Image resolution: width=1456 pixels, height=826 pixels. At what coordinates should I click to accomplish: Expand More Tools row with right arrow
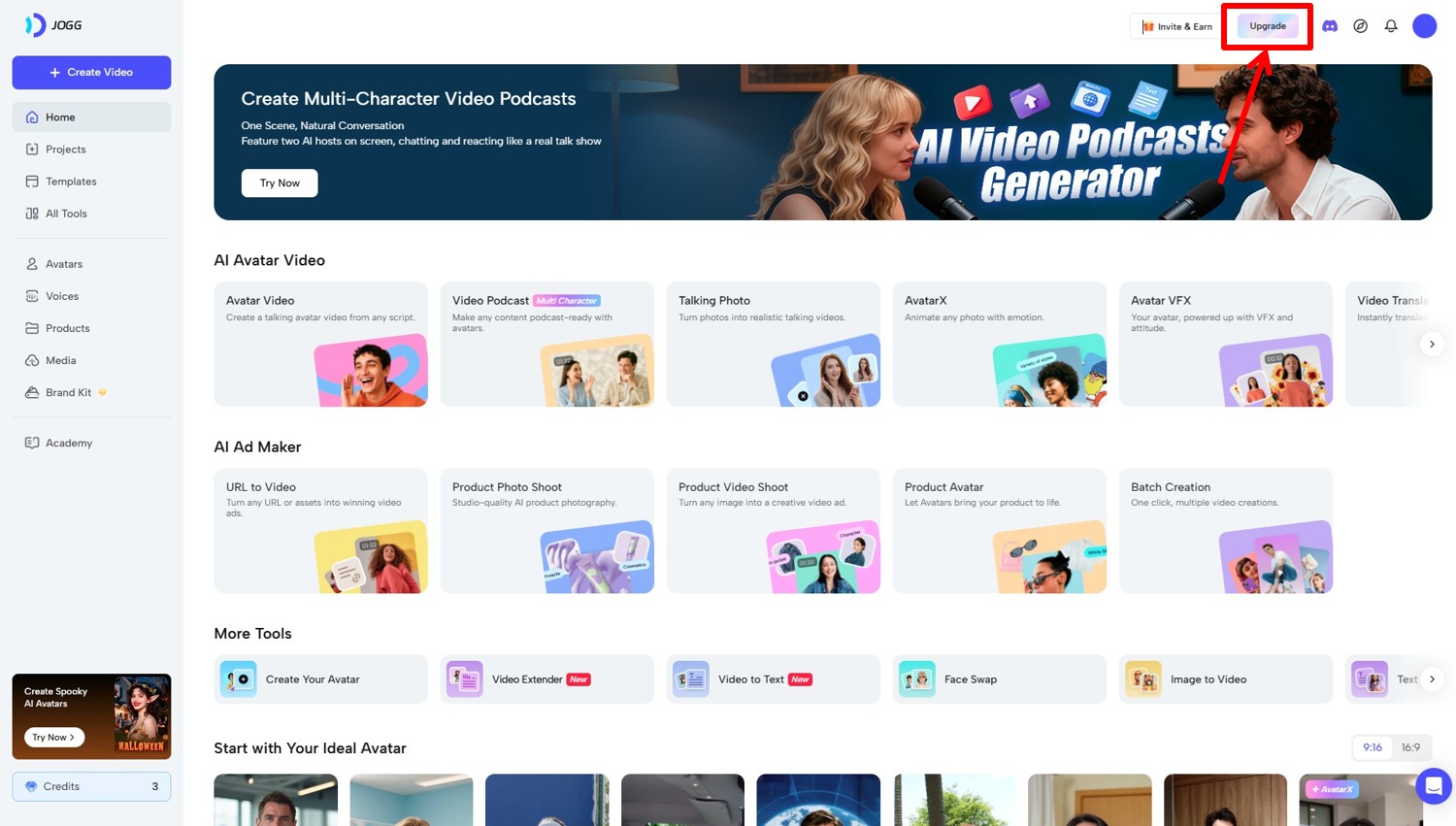[x=1432, y=679]
